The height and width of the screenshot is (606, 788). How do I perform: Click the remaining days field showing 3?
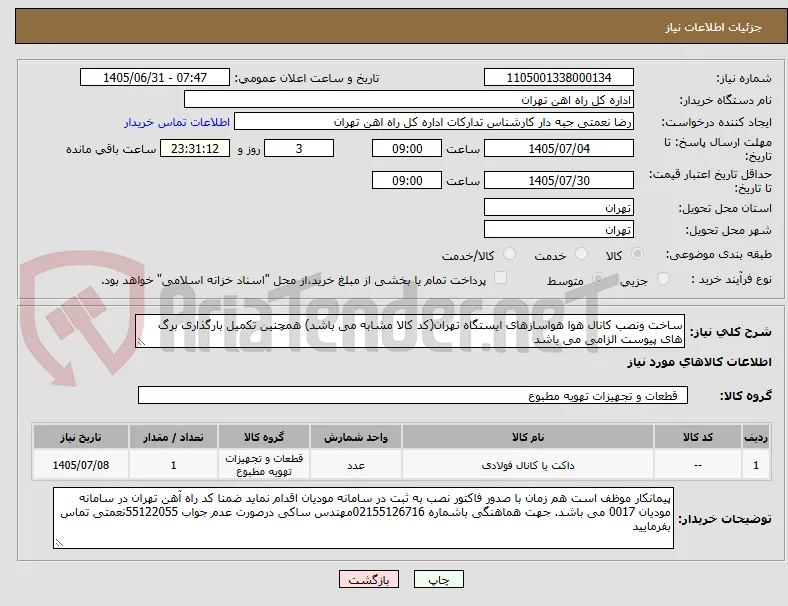click(x=299, y=148)
